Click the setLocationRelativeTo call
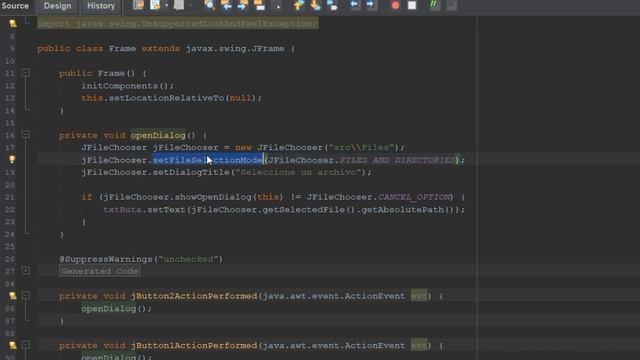Screen dimensions: 640x360 click(x=167, y=98)
